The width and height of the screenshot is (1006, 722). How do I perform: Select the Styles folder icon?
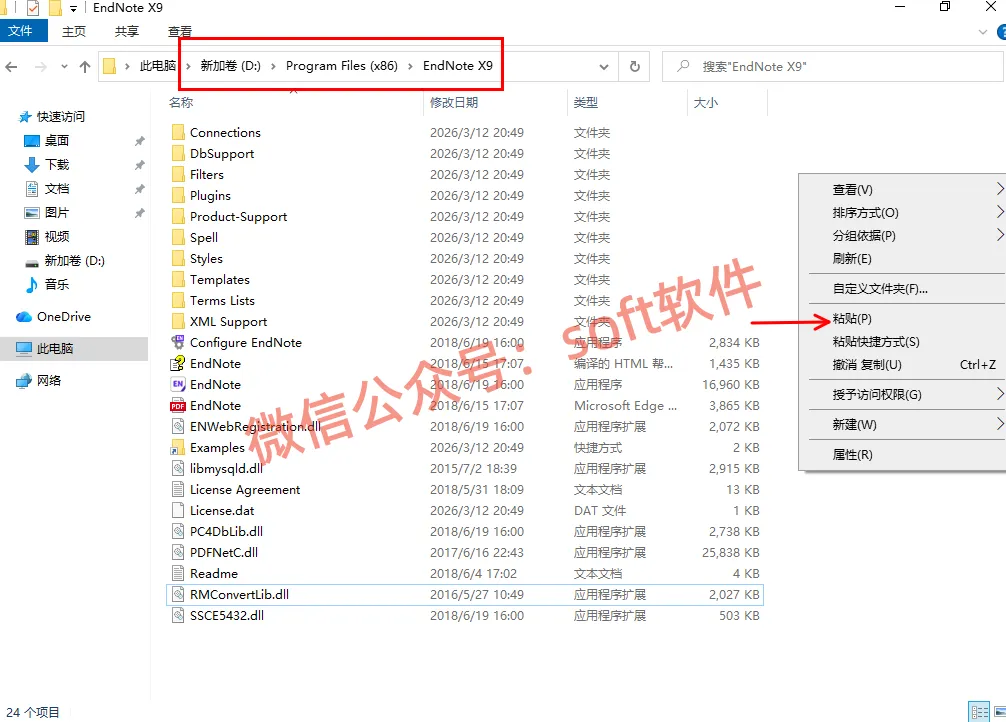pyautogui.click(x=178, y=259)
